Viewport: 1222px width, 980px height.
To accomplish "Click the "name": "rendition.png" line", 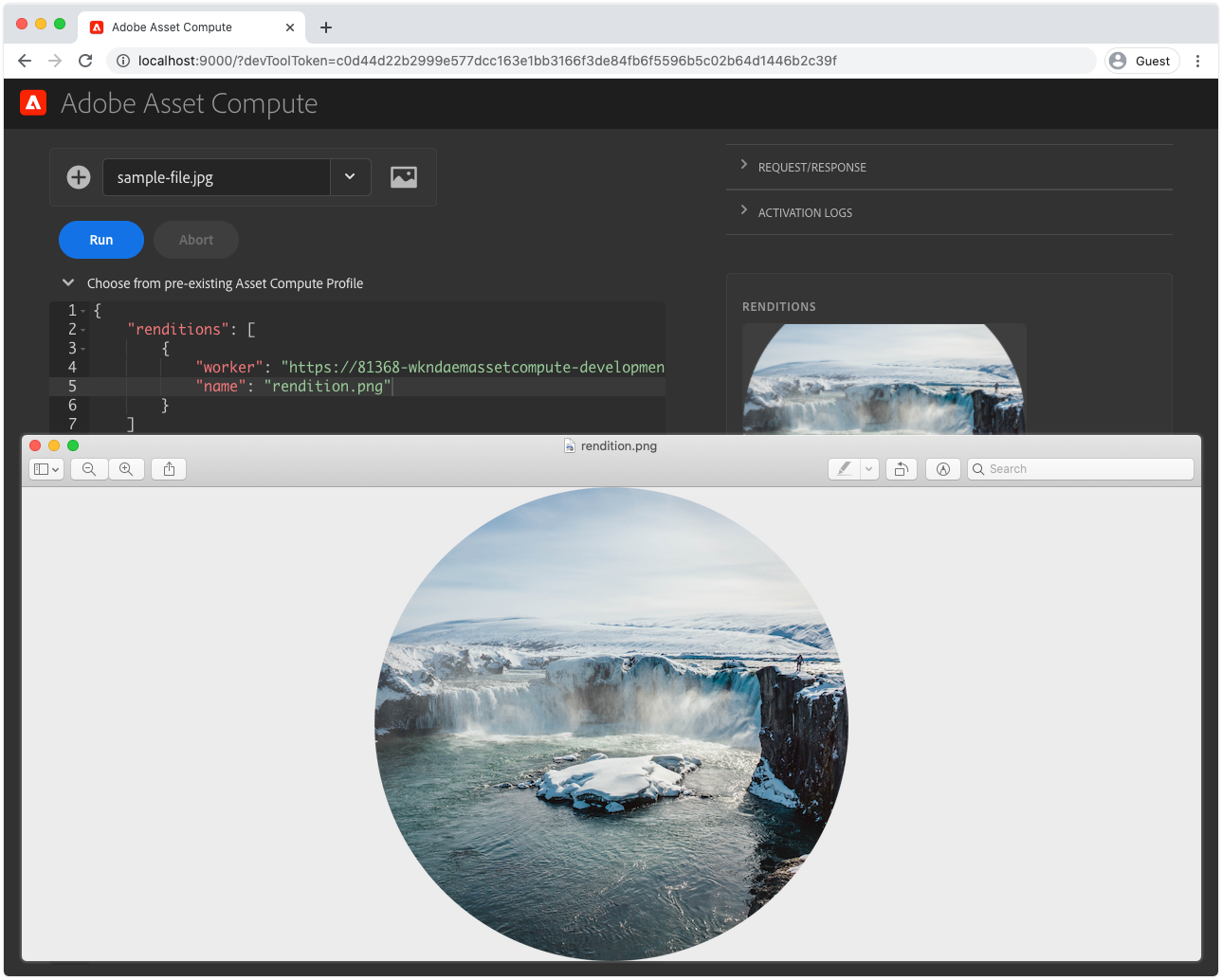I will pyautogui.click(x=293, y=386).
